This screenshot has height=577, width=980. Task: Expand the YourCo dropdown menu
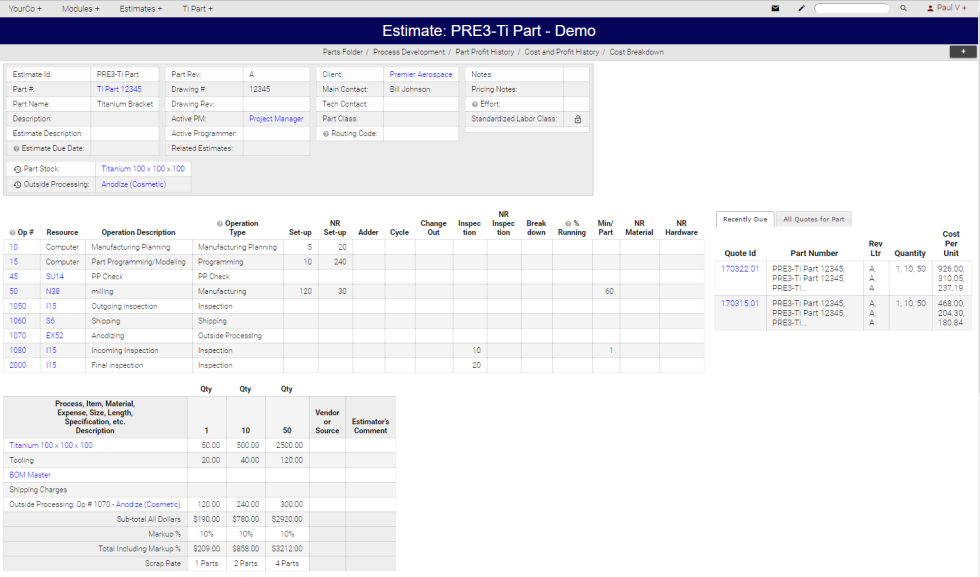(x=25, y=8)
